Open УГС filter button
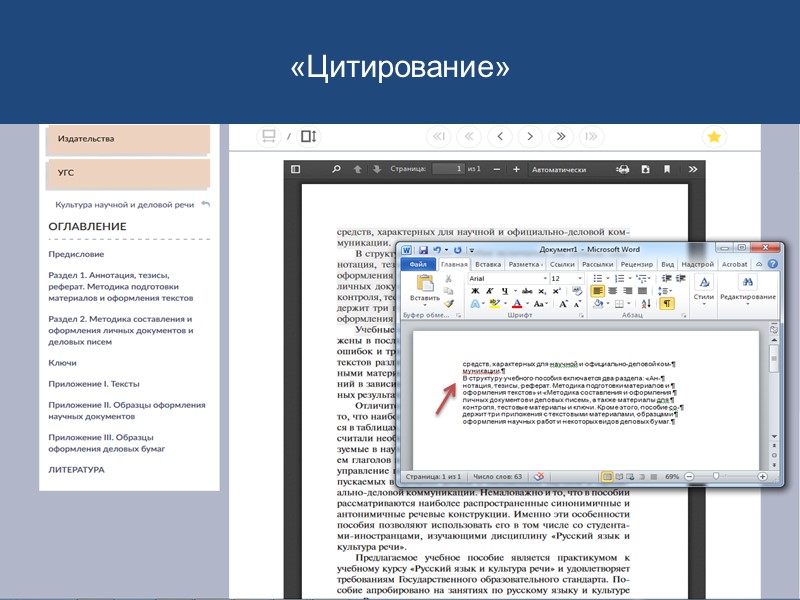800x600 pixels. coord(128,173)
